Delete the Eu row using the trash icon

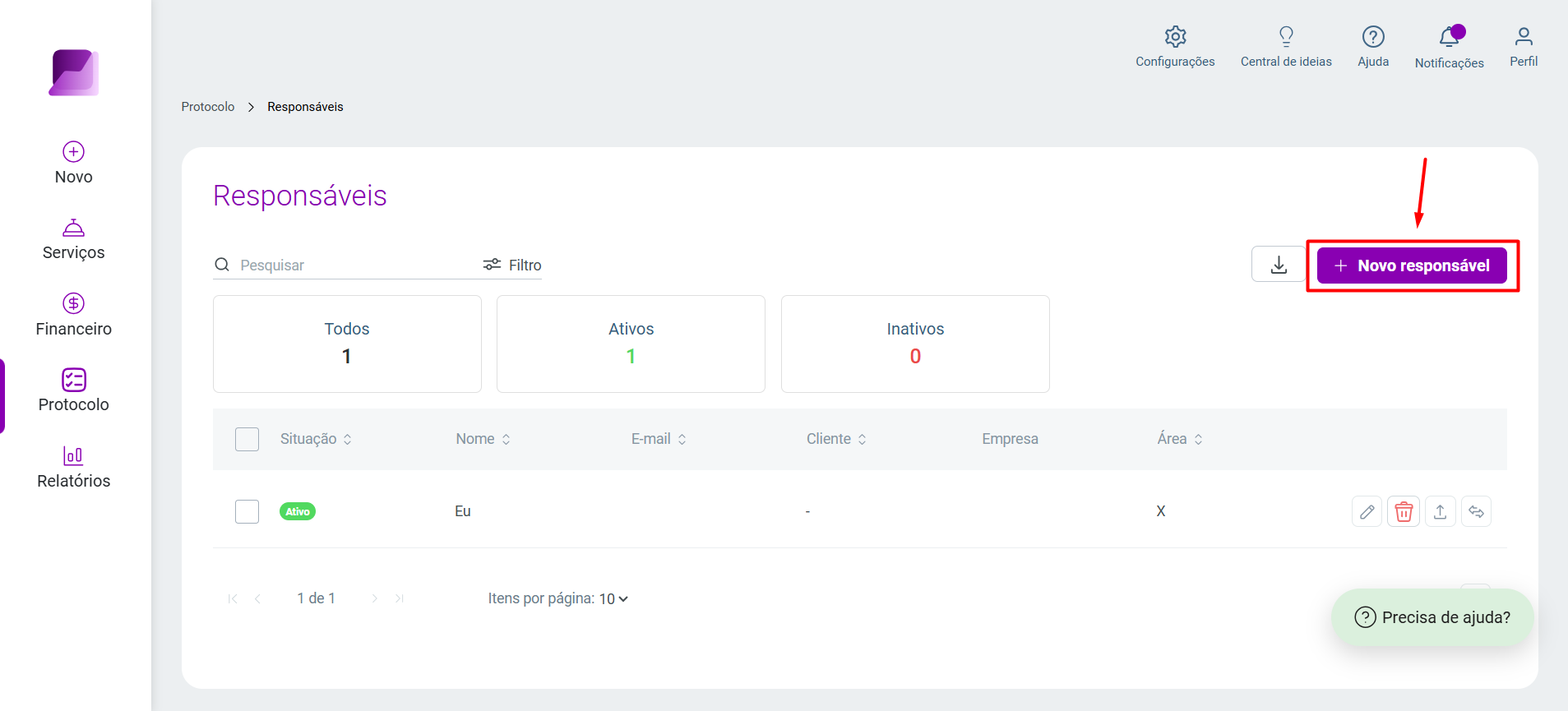pos(1404,511)
